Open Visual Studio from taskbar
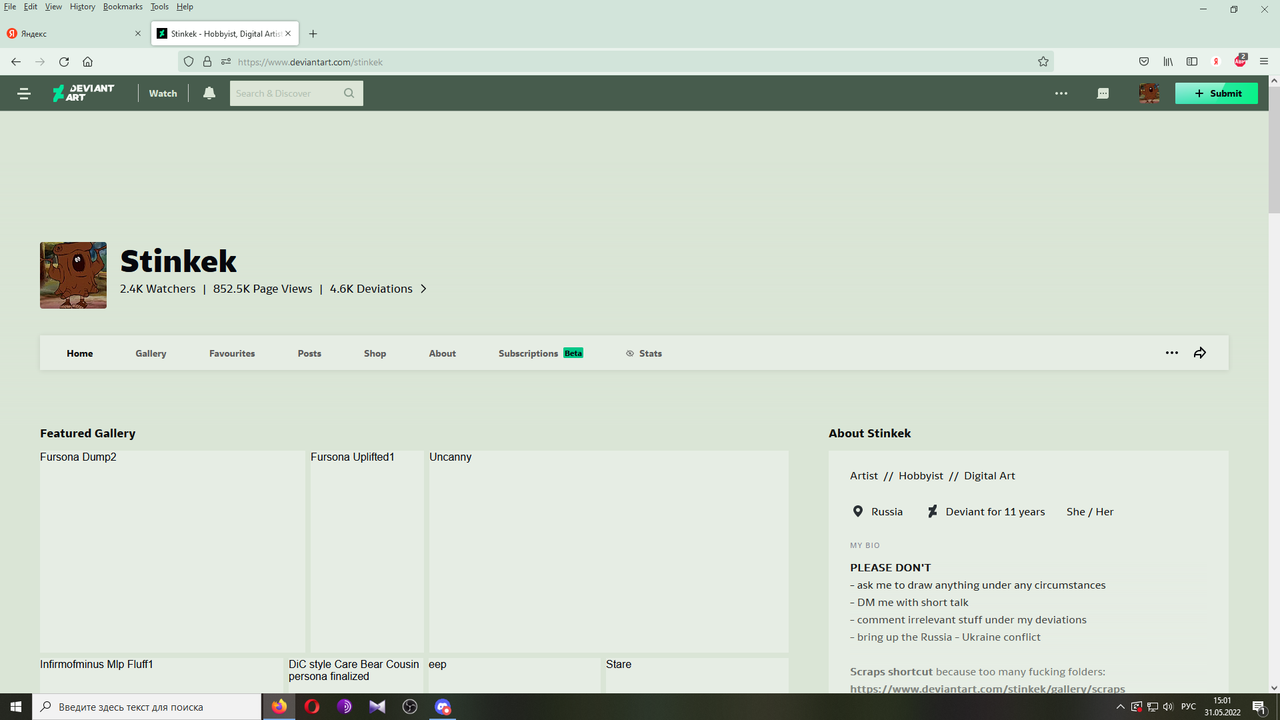Image resolution: width=1280 pixels, height=720 pixels. pos(377,707)
